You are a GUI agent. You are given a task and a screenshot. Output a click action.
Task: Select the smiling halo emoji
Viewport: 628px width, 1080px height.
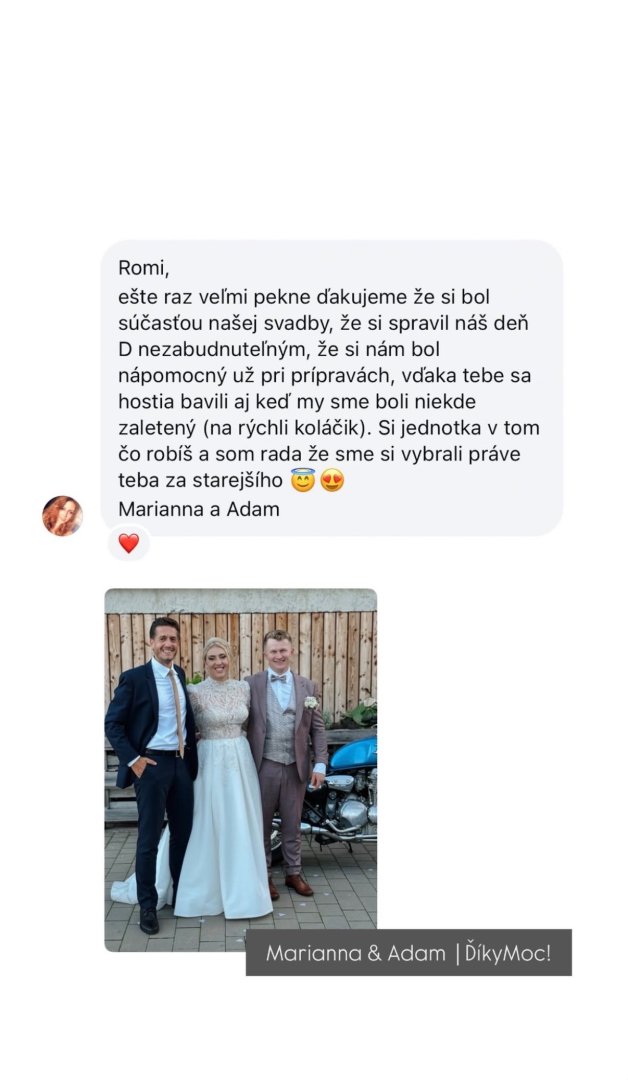coord(302,480)
